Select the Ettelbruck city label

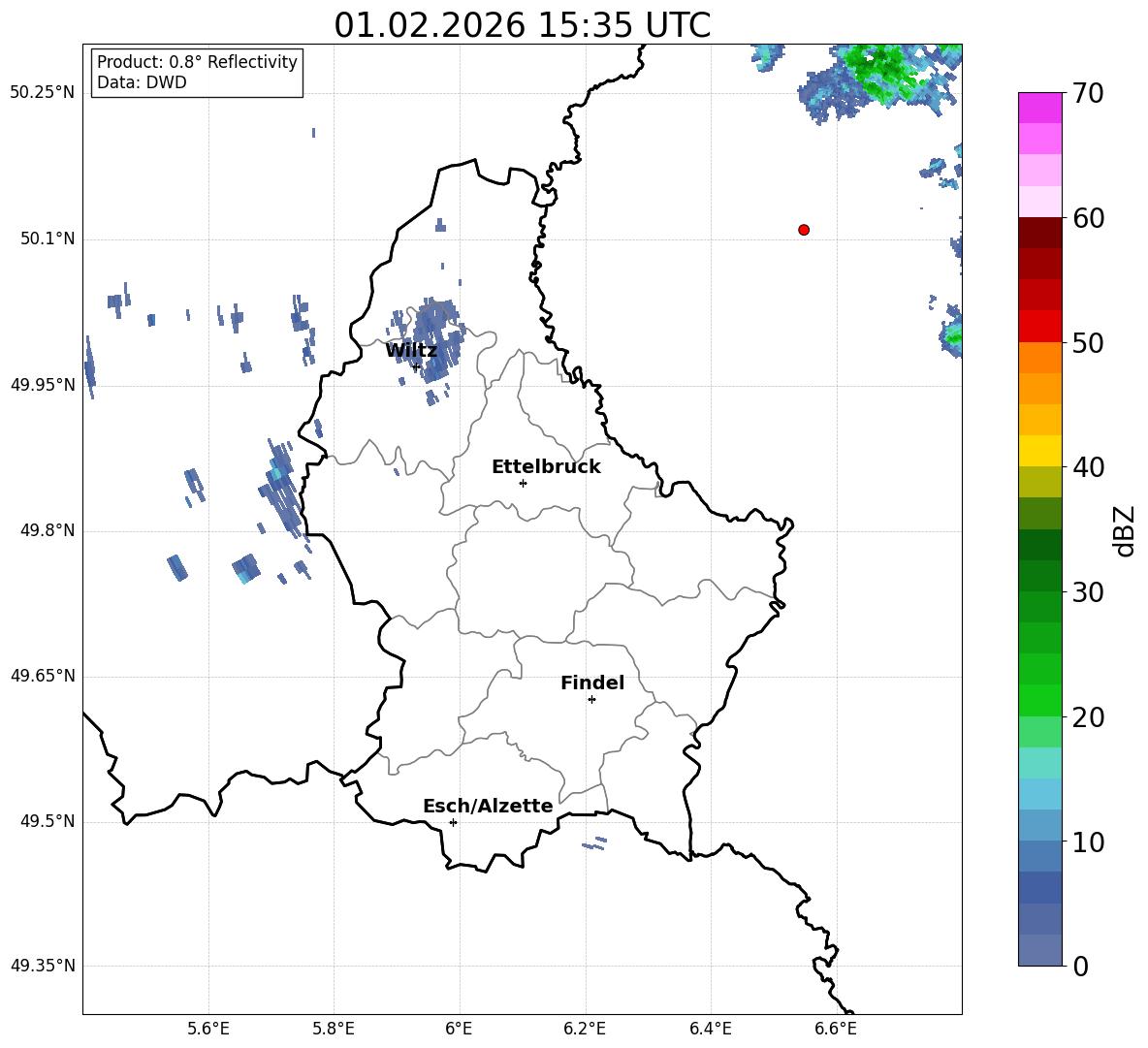546,467
